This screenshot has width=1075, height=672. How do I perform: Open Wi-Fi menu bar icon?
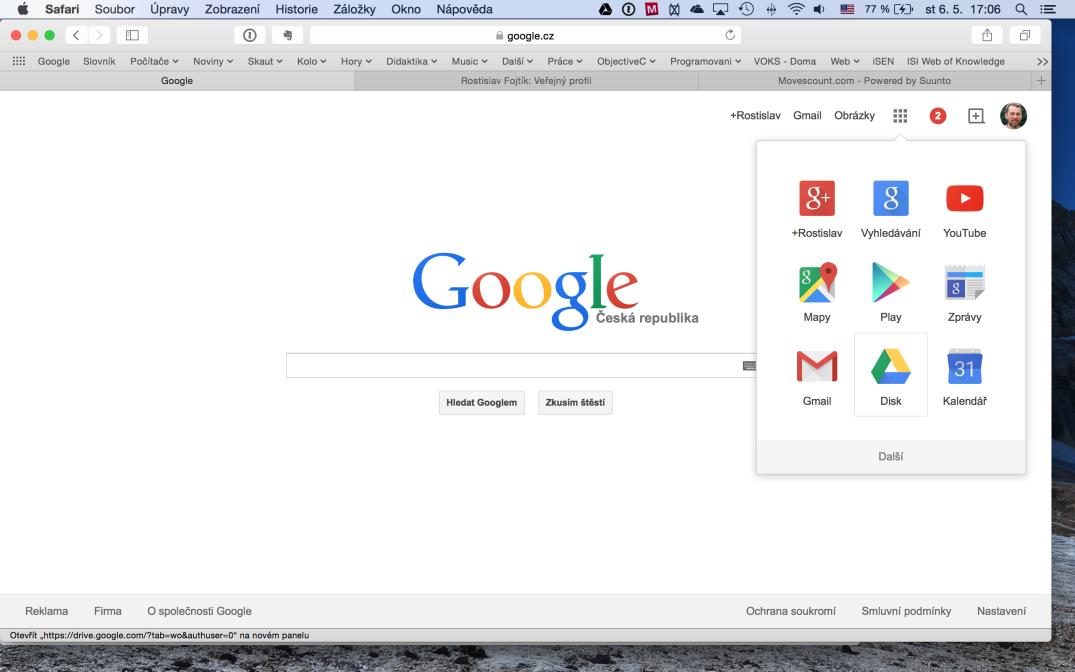(796, 9)
